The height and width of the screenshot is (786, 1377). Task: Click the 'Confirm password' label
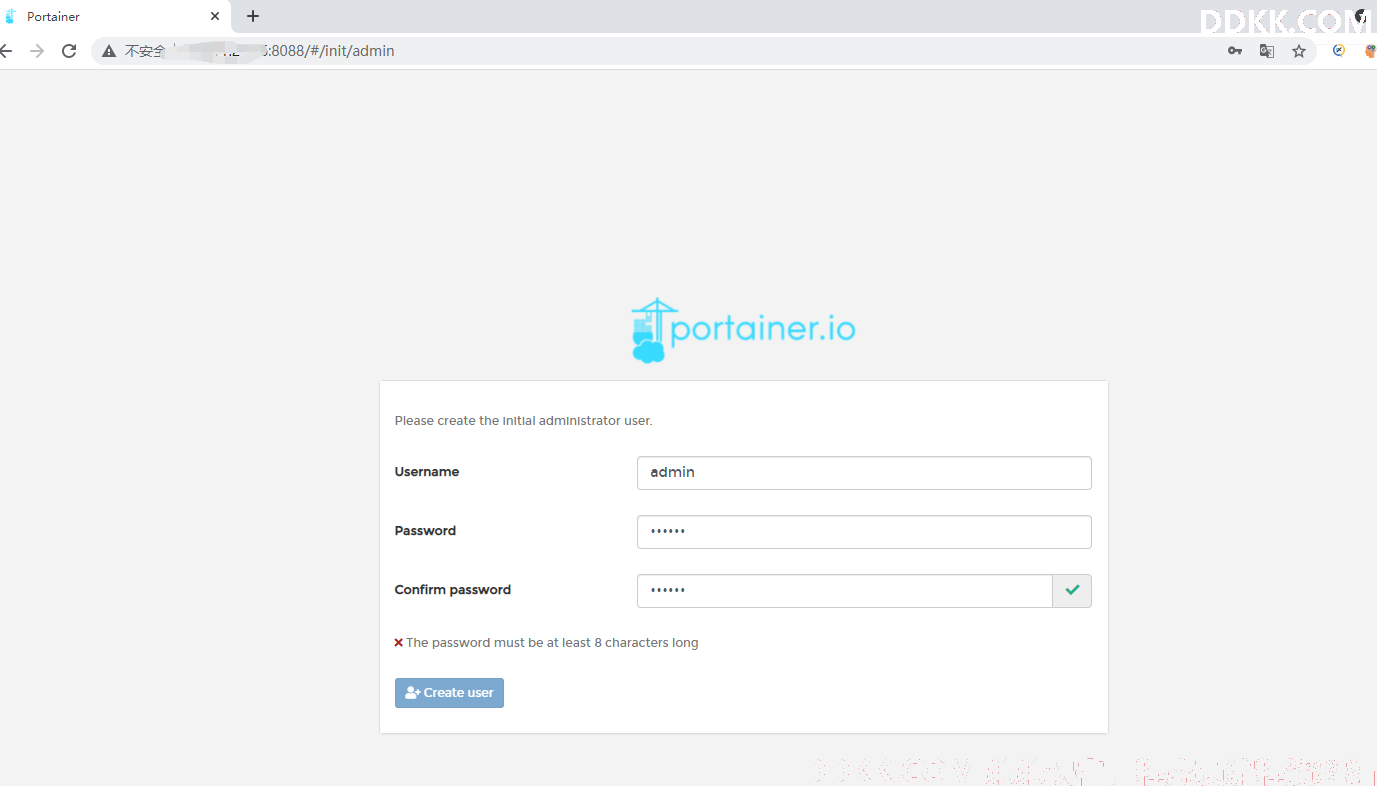[x=453, y=590]
